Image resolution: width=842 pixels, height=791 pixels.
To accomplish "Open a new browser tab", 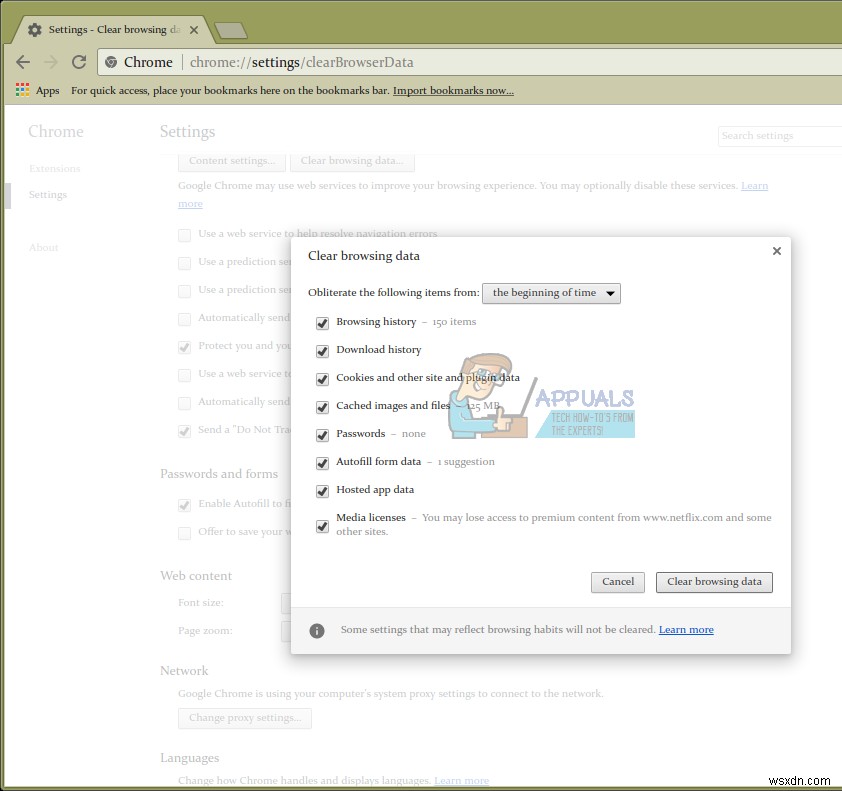I will click(231, 29).
